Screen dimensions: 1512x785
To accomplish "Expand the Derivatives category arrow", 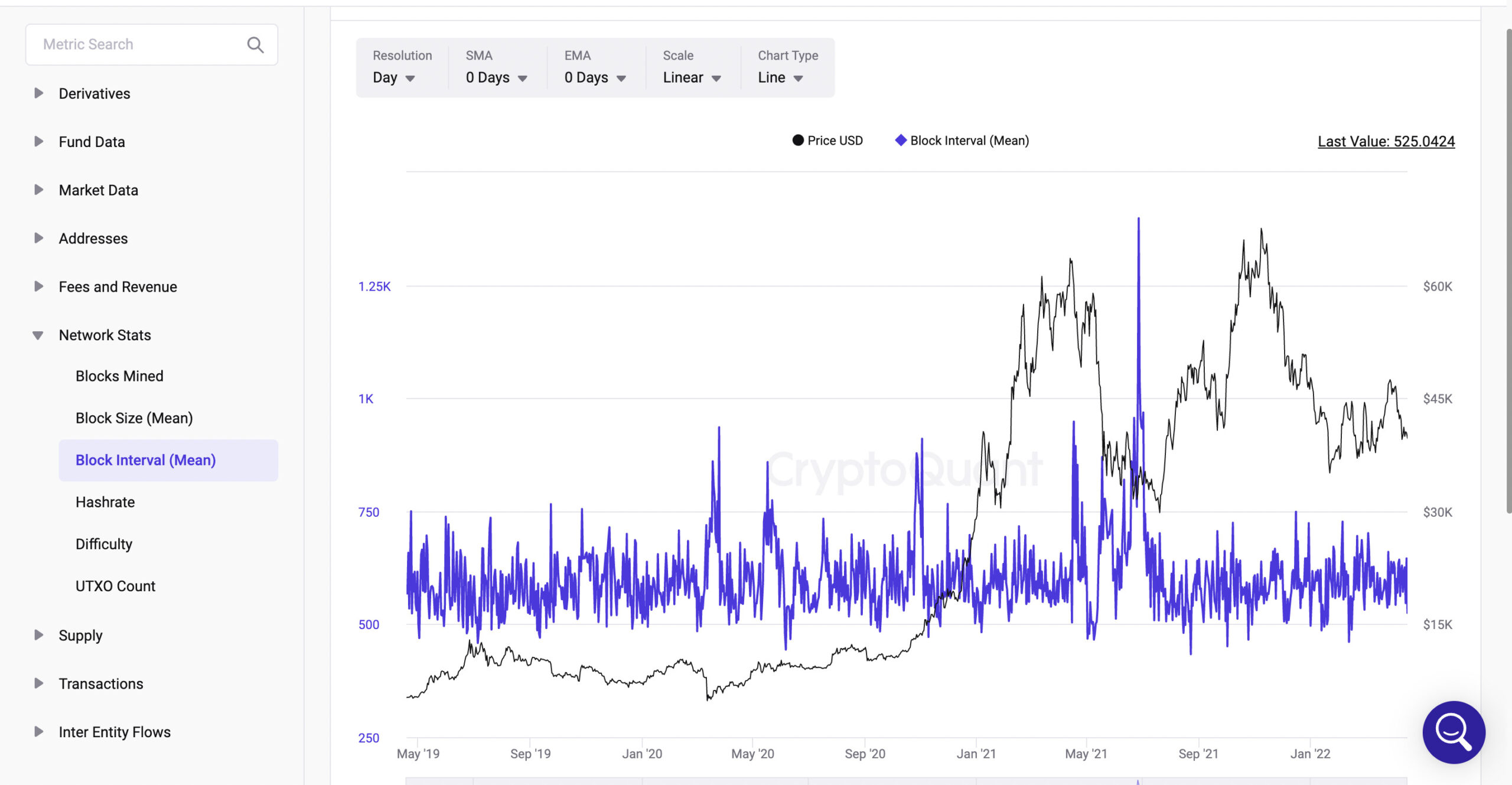I will pyautogui.click(x=38, y=93).
